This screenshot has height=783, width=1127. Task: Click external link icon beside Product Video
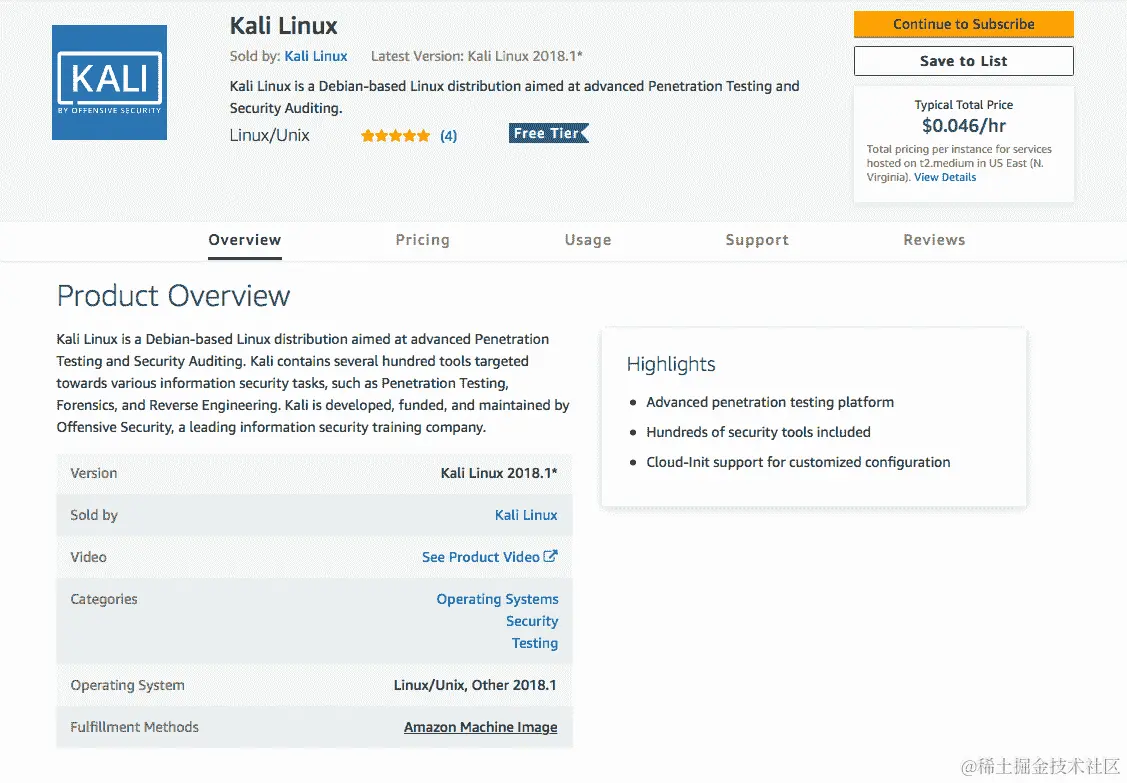coord(551,556)
